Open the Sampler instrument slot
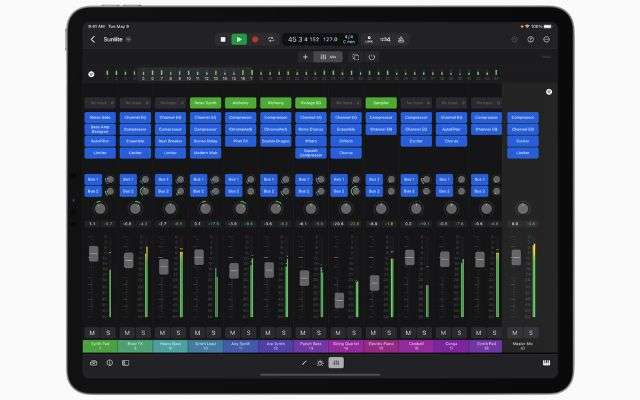 380,102
